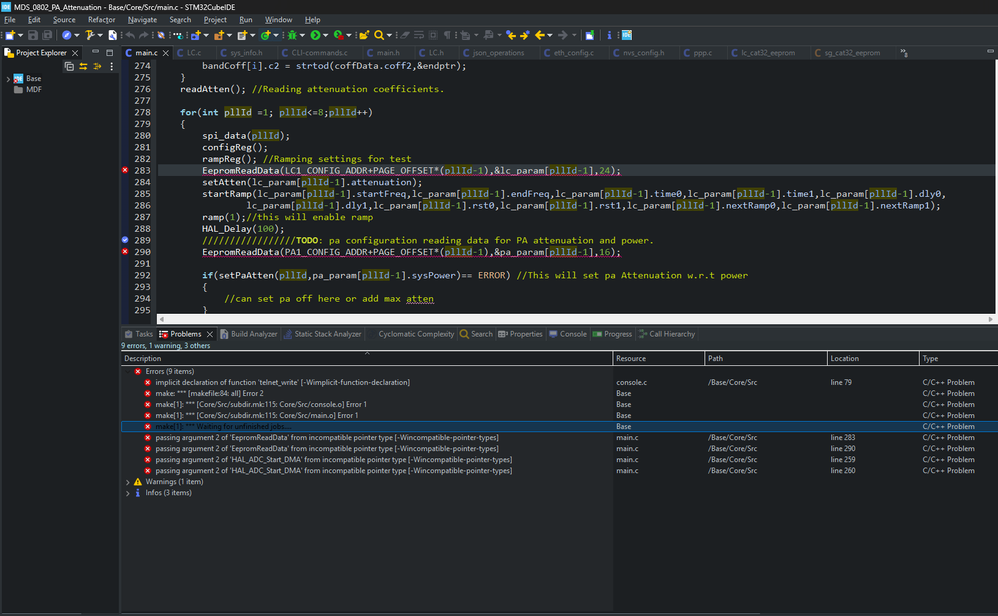This screenshot has width=998, height=616.
Task: Expand the Warnings (1 item) group
Action: tap(127, 482)
